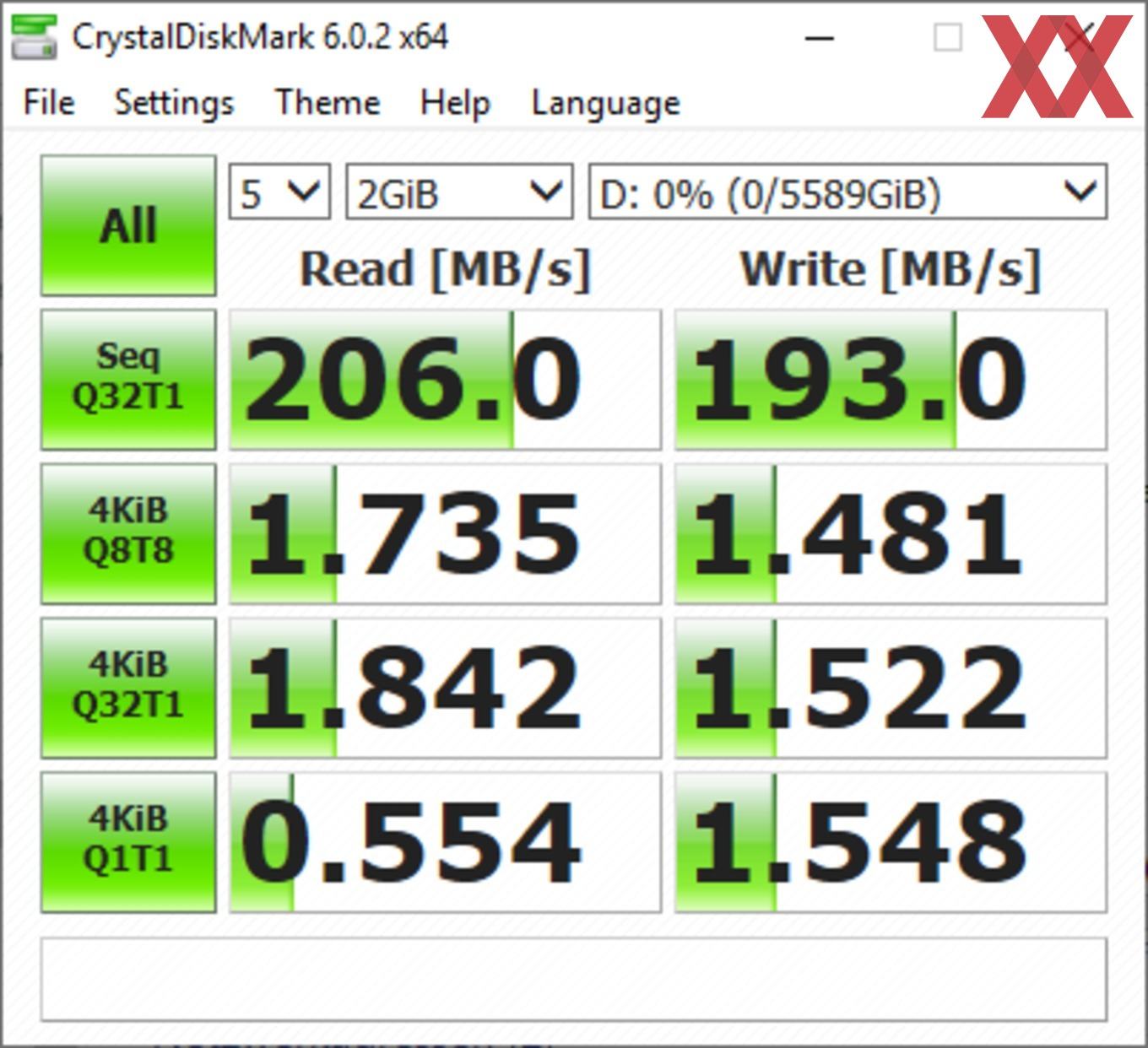Maximize the CrystalDiskMark window
The height and width of the screenshot is (1048, 1148).
point(947,38)
